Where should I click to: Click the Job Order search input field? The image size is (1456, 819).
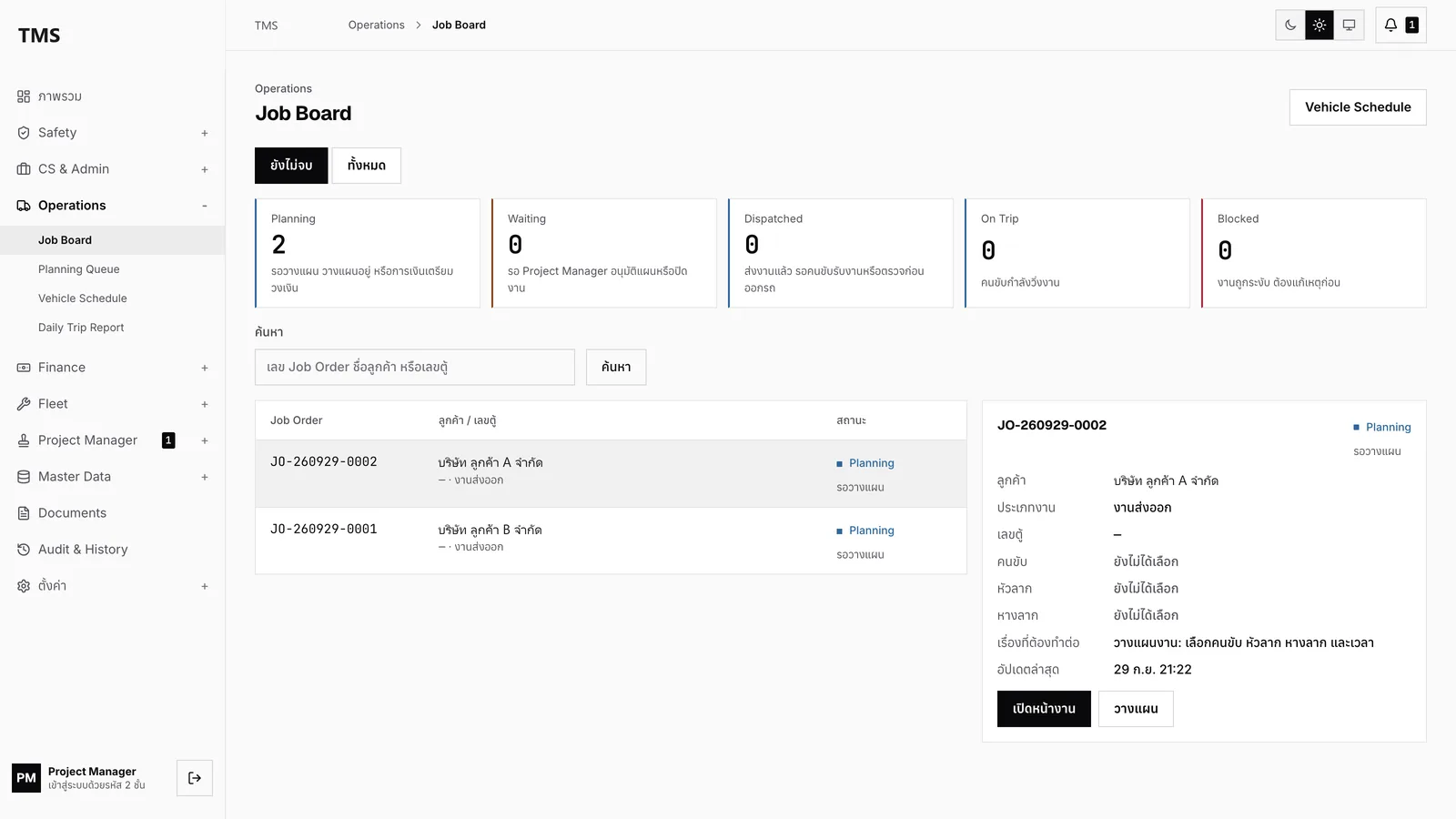pyautogui.click(x=415, y=368)
